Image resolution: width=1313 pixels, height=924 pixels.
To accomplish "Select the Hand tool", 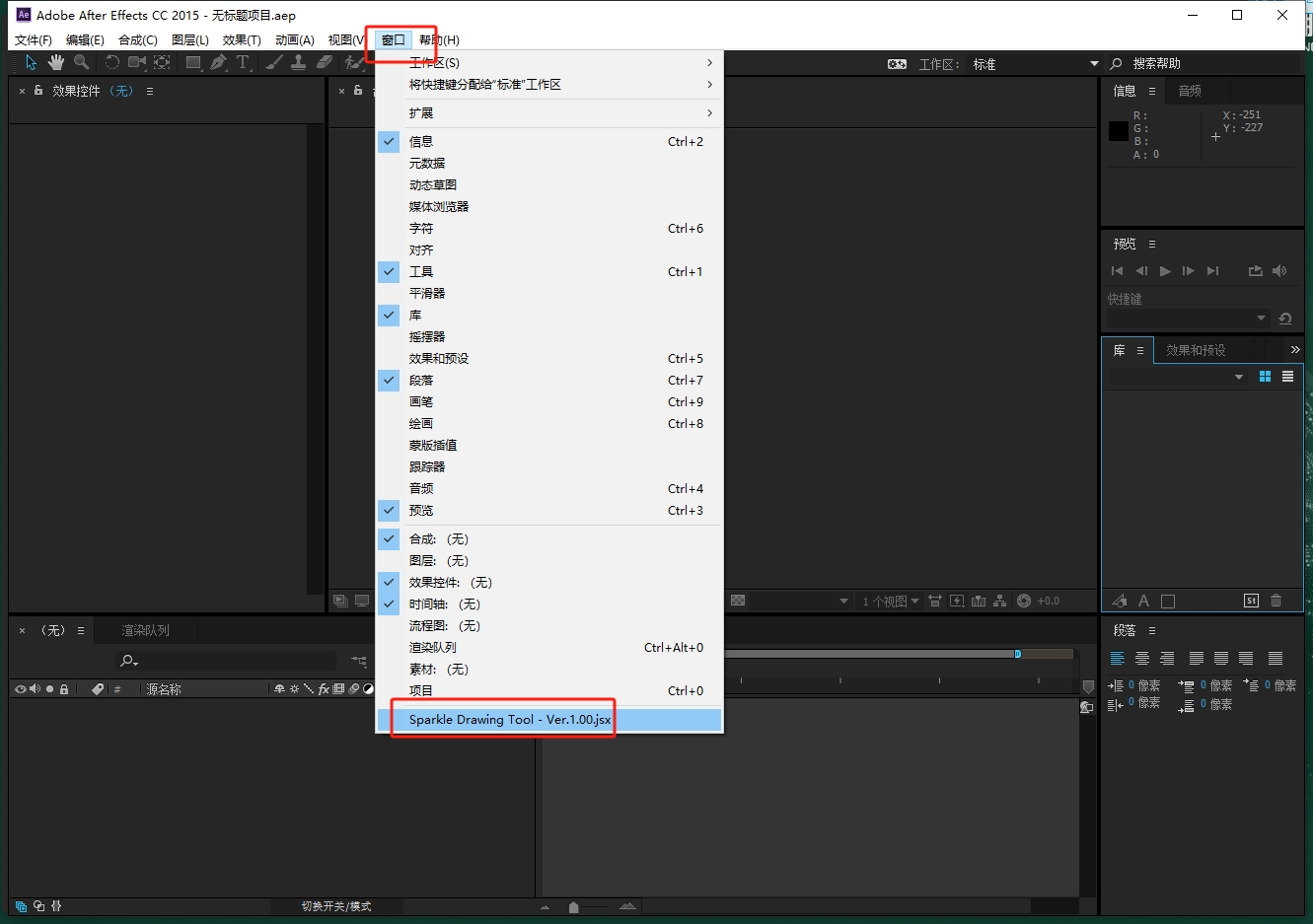I will (x=56, y=62).
